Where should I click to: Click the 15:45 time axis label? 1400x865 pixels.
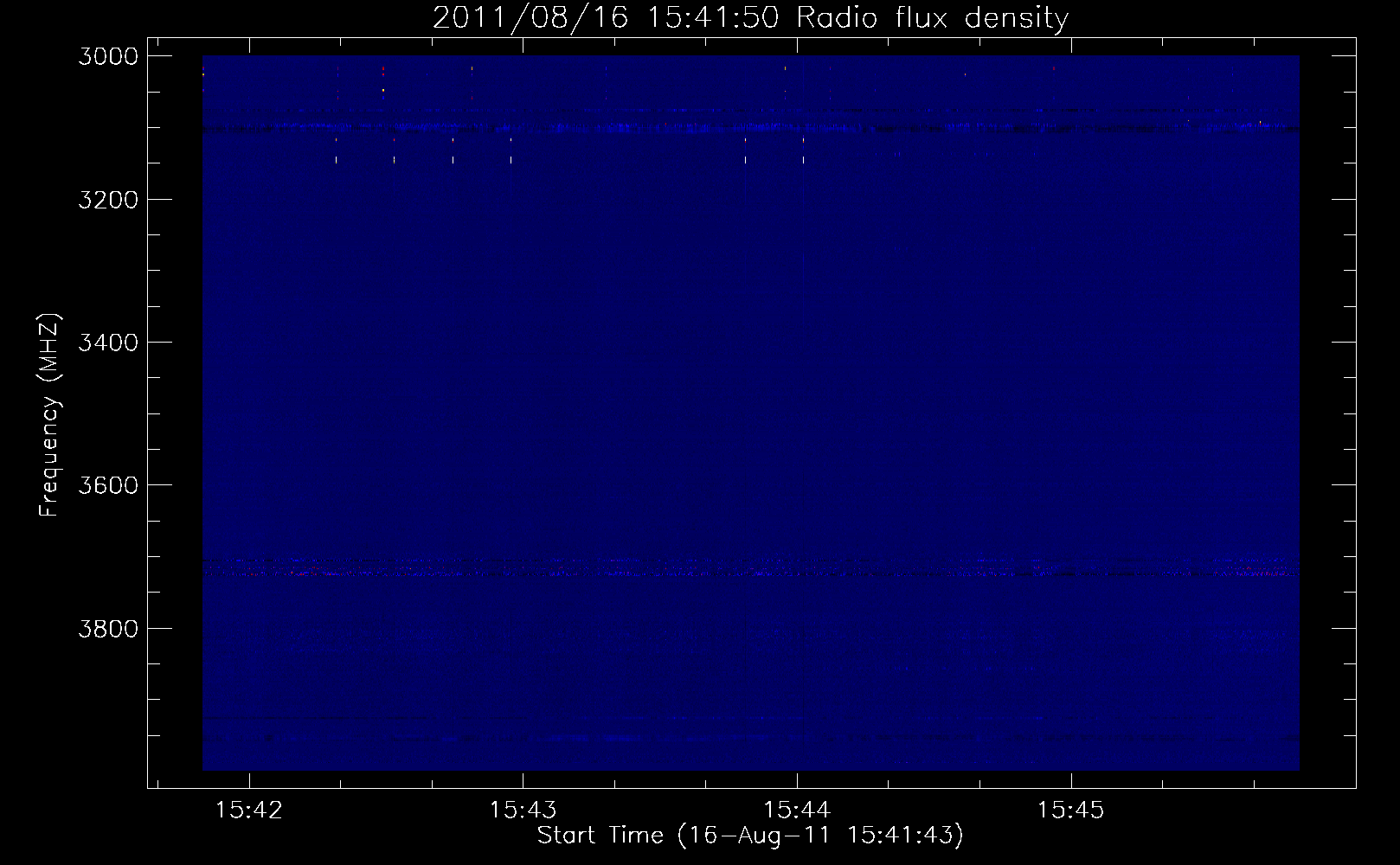[x=1071, y=811]
